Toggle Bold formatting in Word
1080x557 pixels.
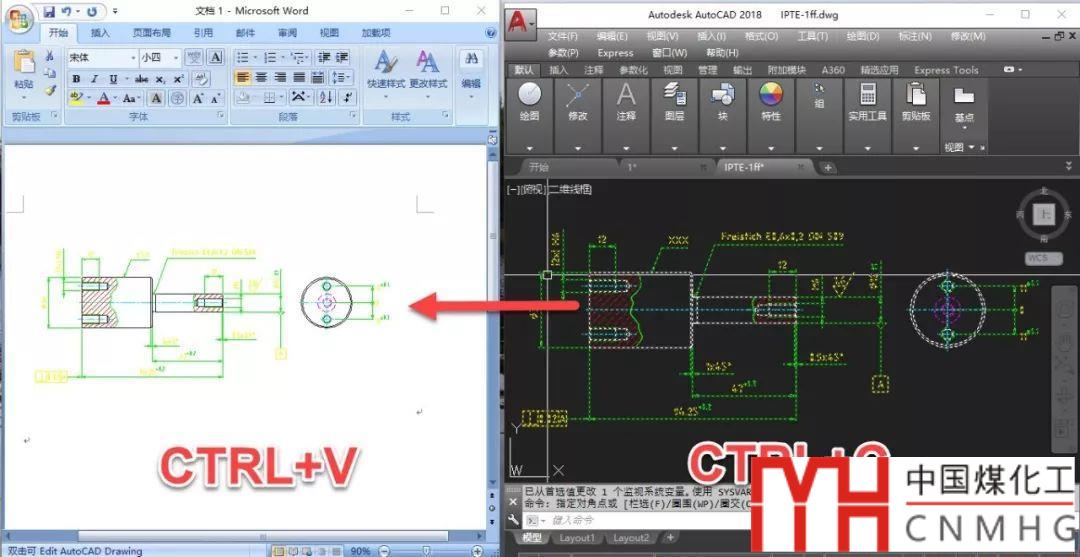pos(76,79)
